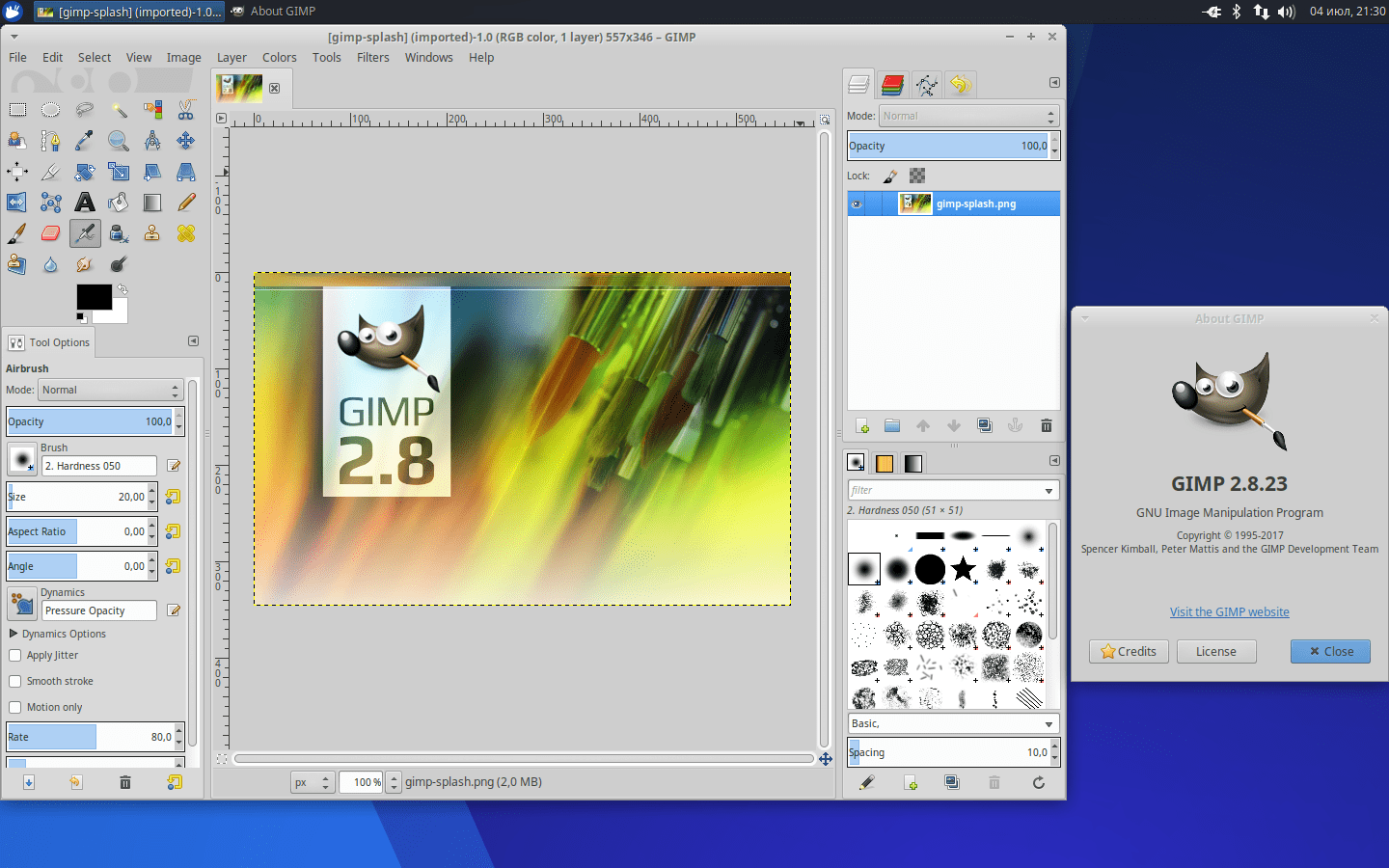
Task: Open the px unit dropdown in status bar
Action: [313, 782]
